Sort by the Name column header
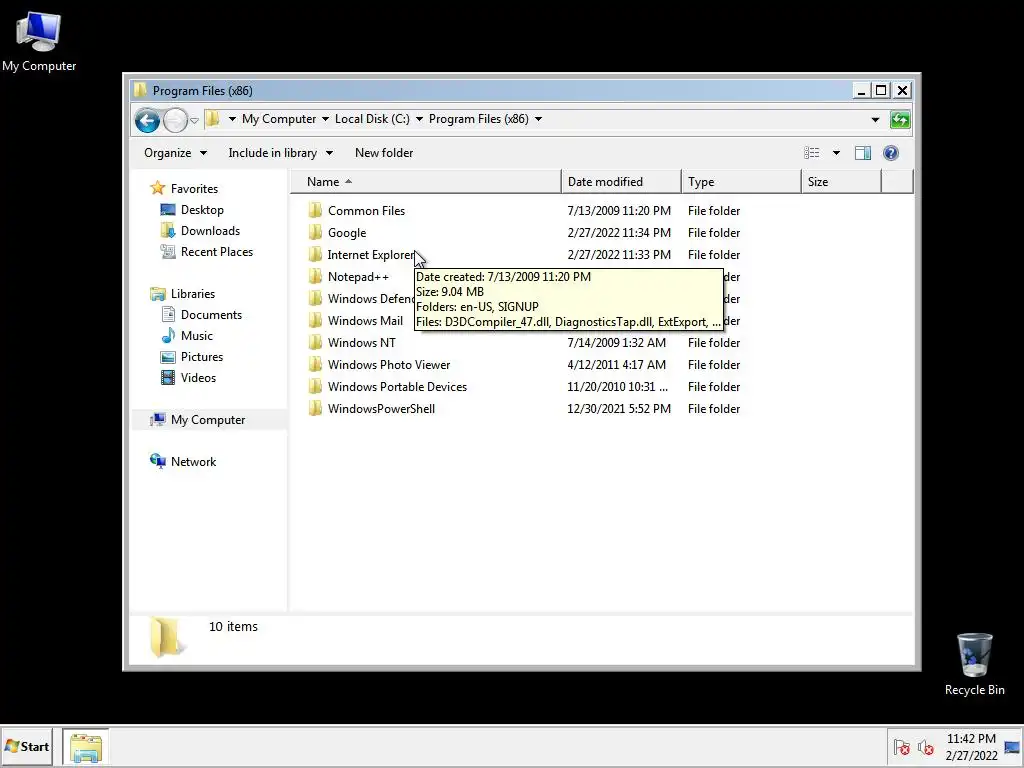The image size is (1024, 768). [426, 182]
